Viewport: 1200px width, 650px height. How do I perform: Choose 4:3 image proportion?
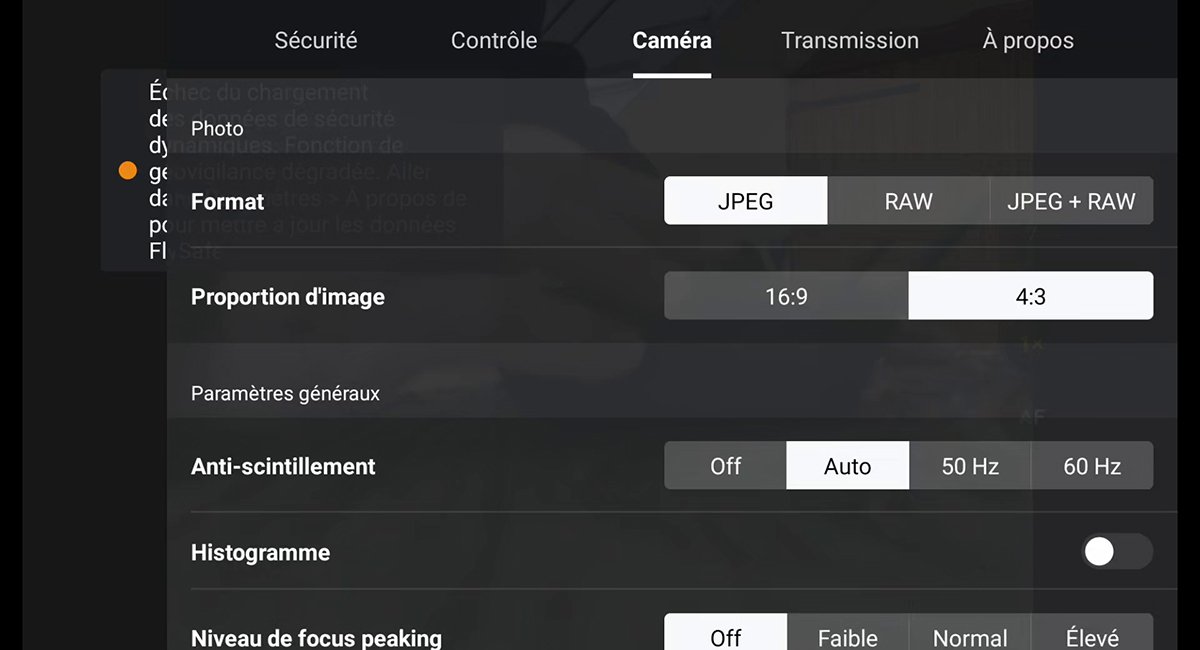1031,296
